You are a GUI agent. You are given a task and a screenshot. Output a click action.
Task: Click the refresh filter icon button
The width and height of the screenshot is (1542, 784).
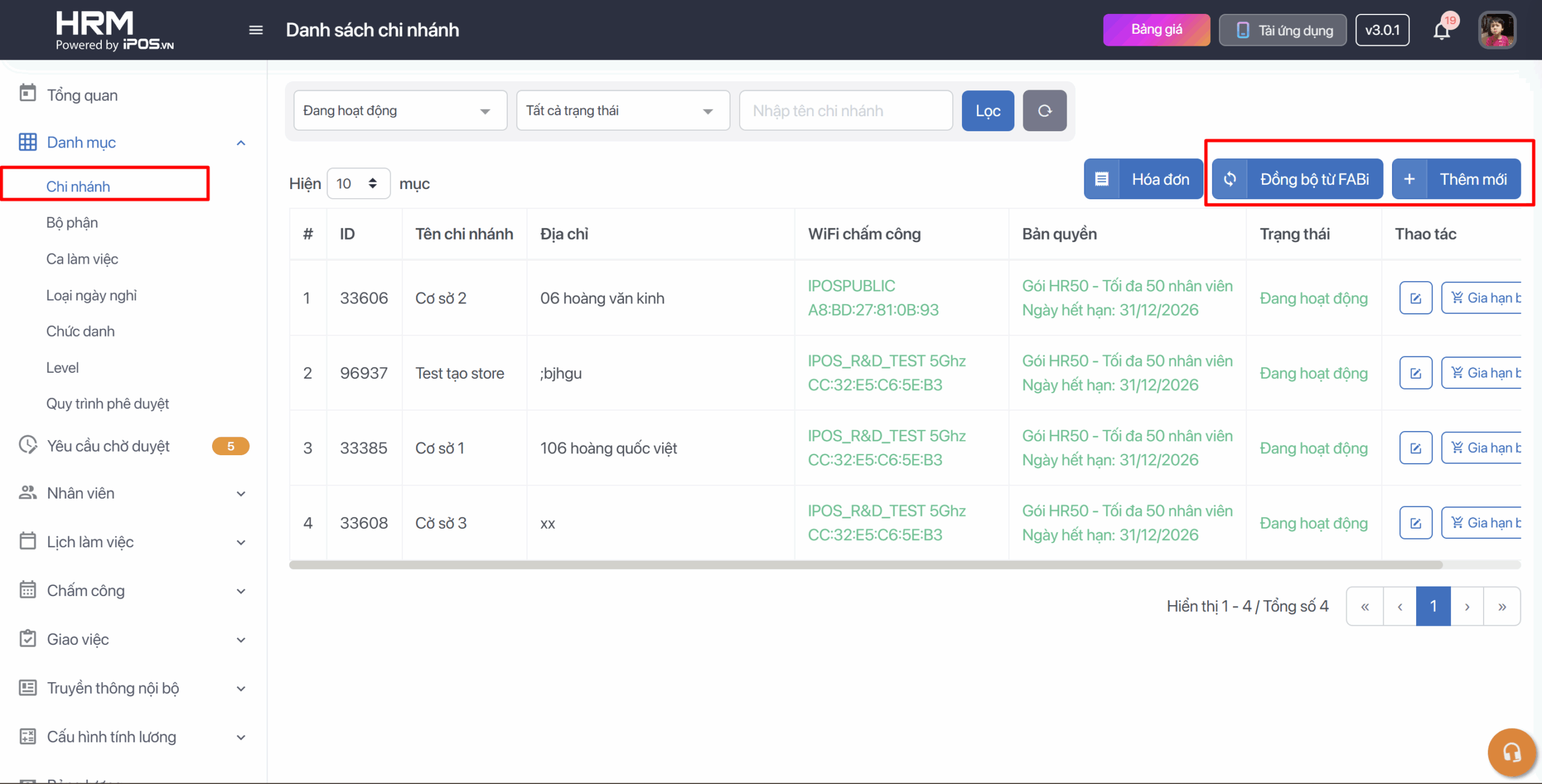tap(1044, 111)
